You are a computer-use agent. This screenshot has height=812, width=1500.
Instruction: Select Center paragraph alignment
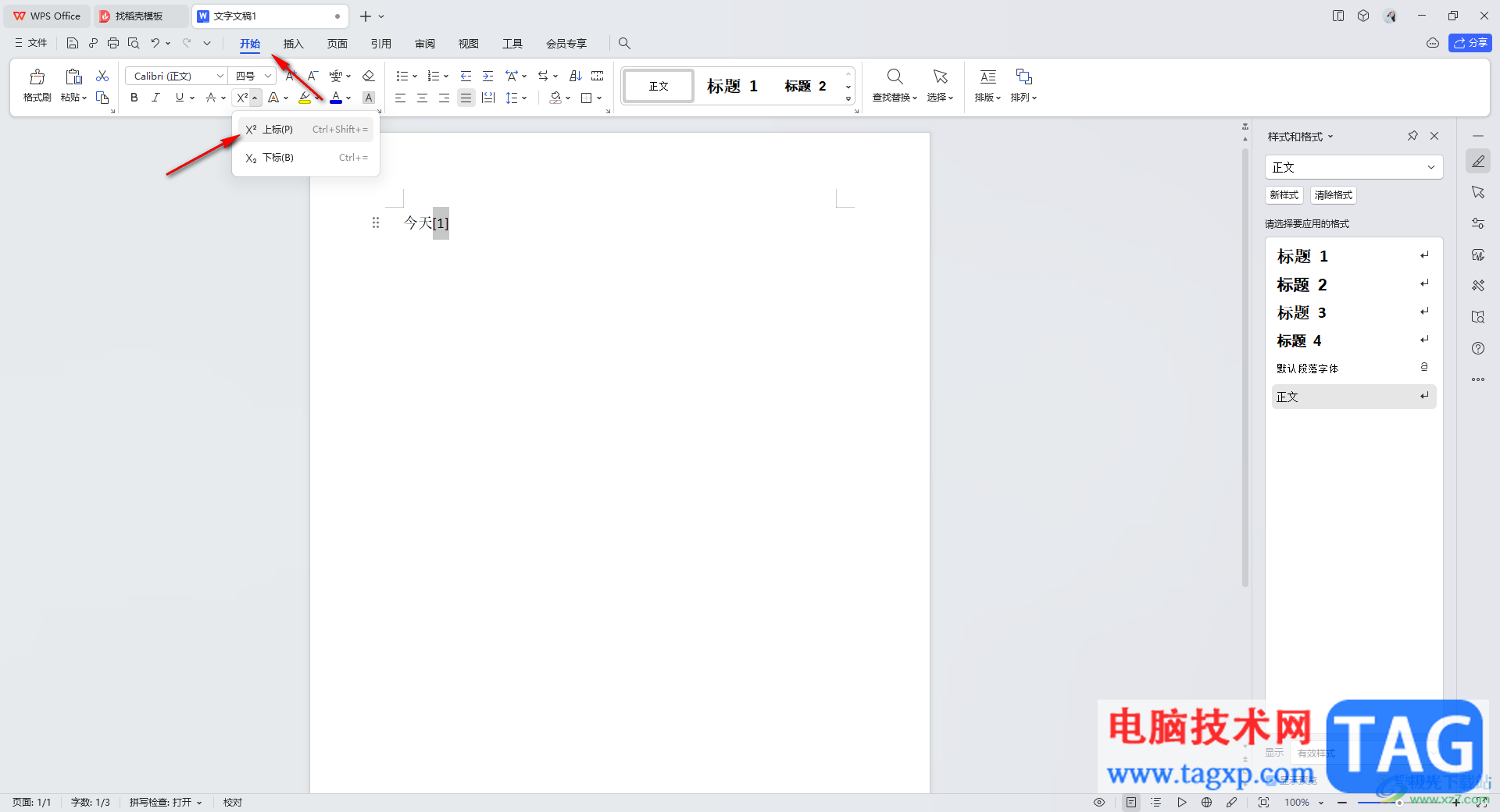pos(422,98)
